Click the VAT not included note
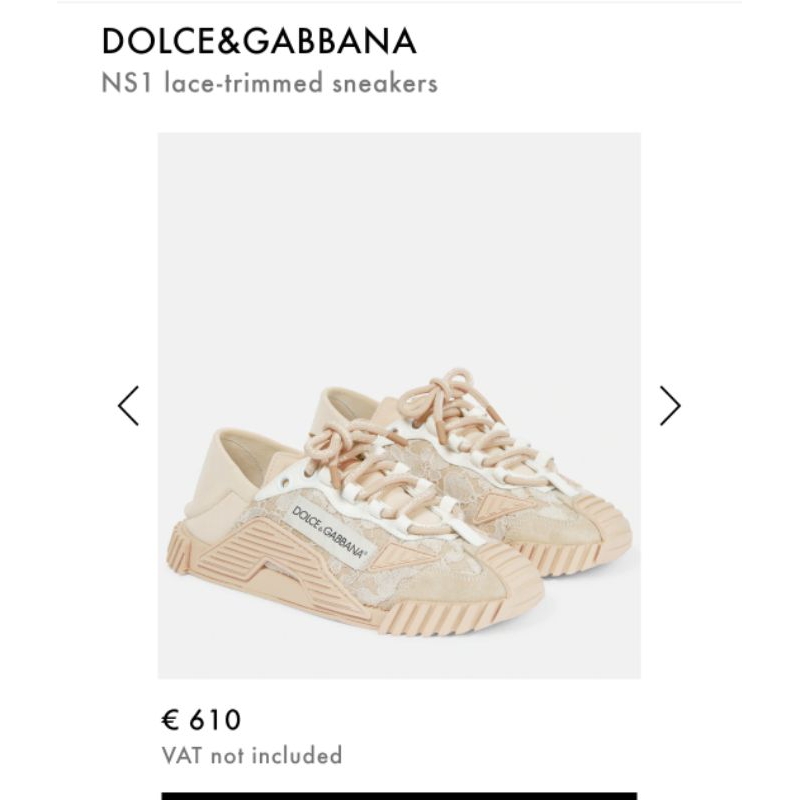This screenshot has width=800, height=800. pyautogui.click(x=252, y=756)
